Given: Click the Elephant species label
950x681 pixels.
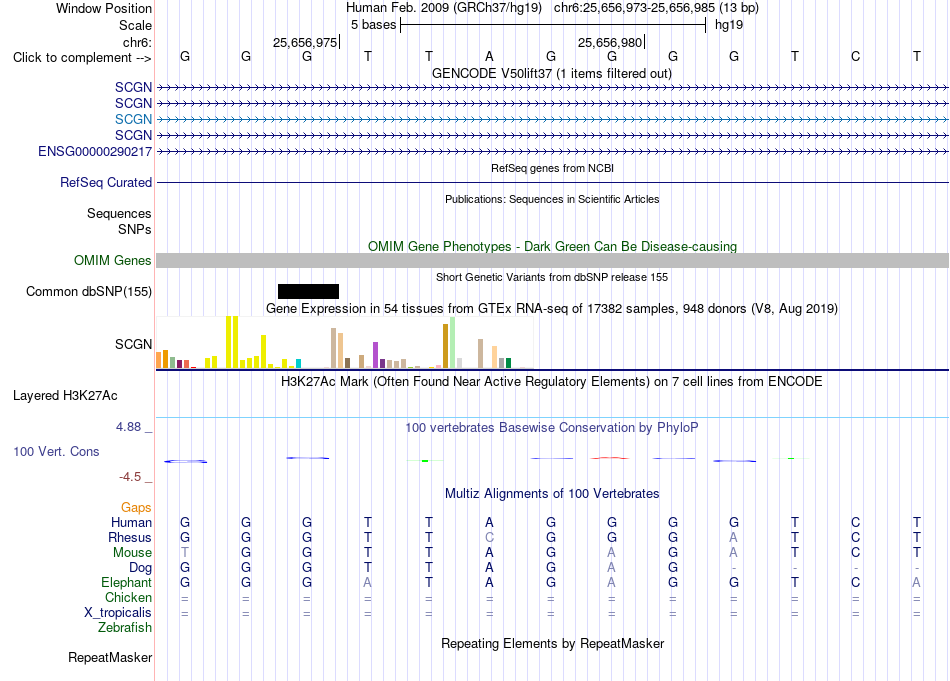Looking at the screenshot, I should (127, 583).
